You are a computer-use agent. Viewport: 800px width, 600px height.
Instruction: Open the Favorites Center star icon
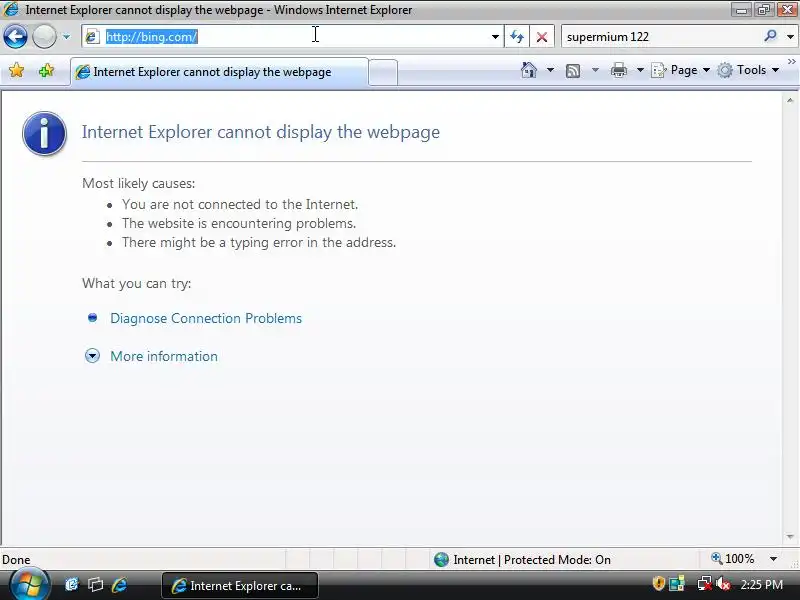[x=16, y=70]
